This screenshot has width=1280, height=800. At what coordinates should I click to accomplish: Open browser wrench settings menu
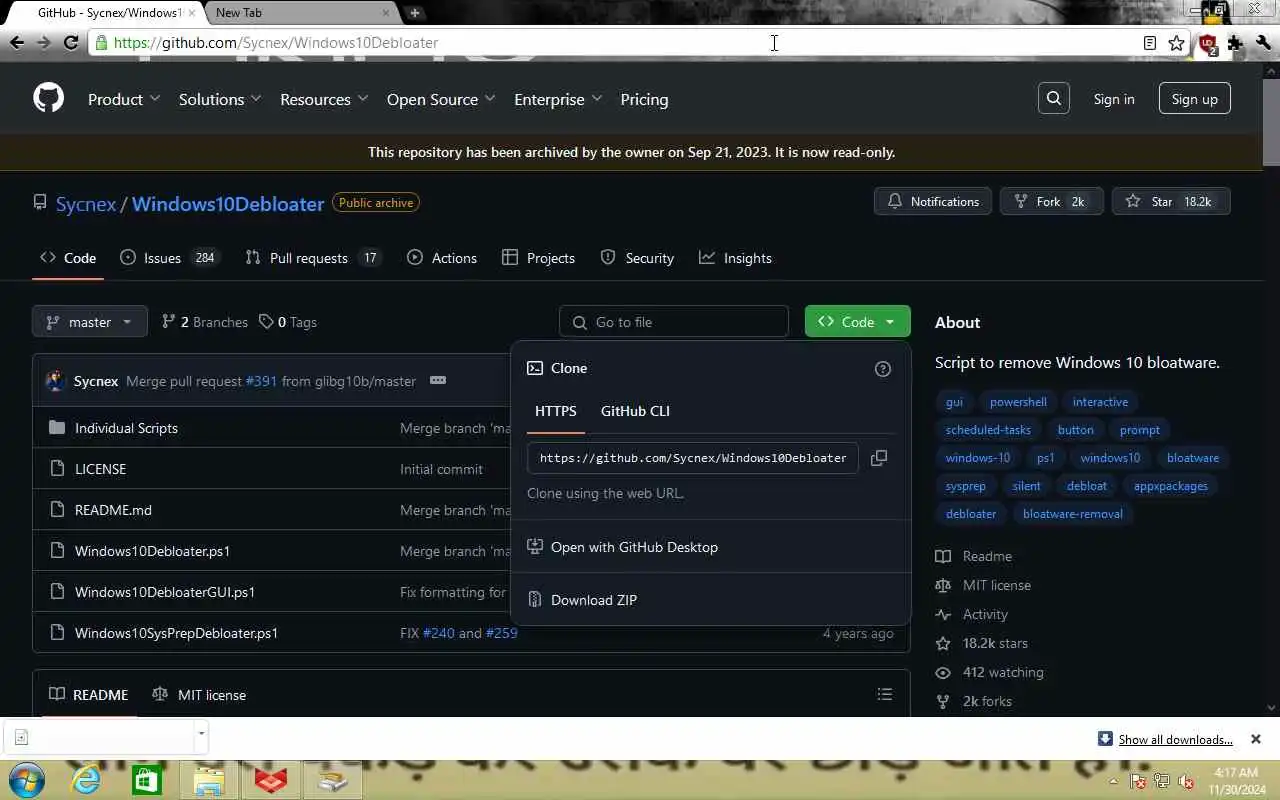pos(1264,43)
